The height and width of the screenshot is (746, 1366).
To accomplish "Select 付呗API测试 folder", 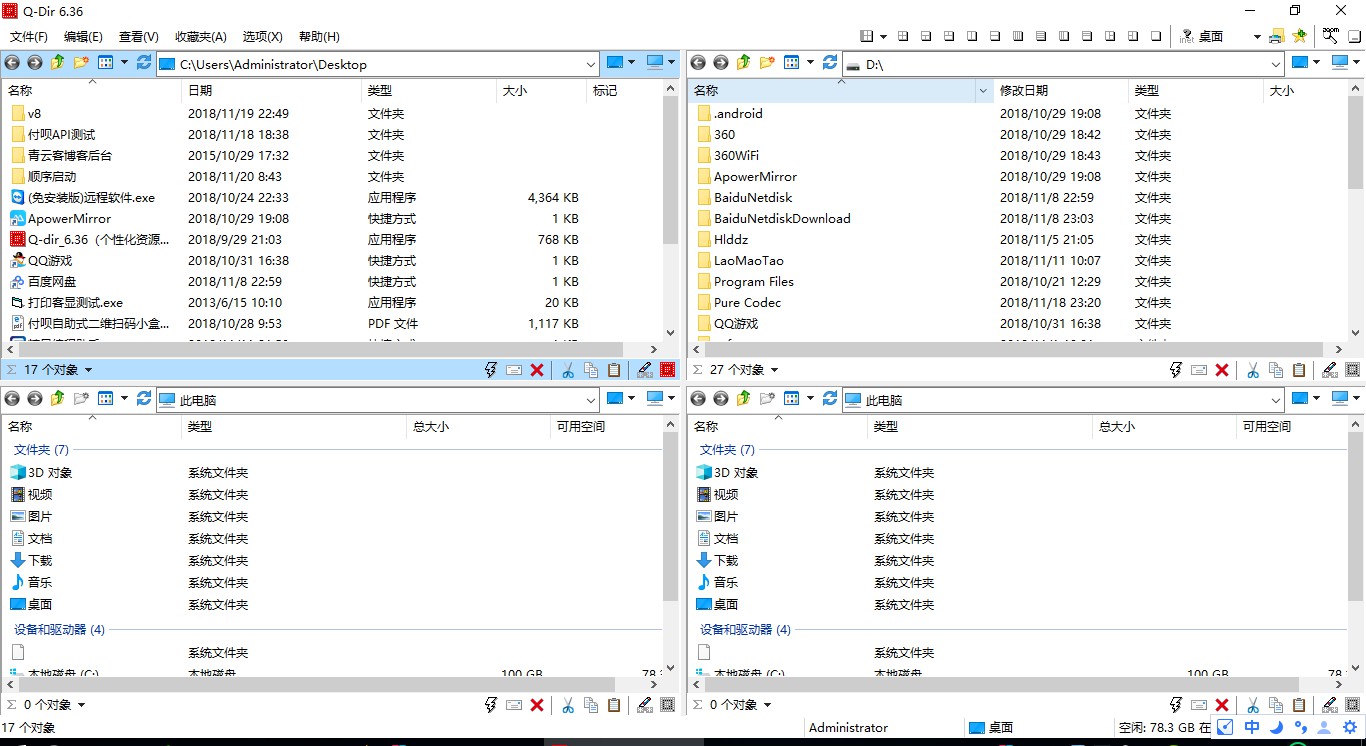I will click(62, 134).
